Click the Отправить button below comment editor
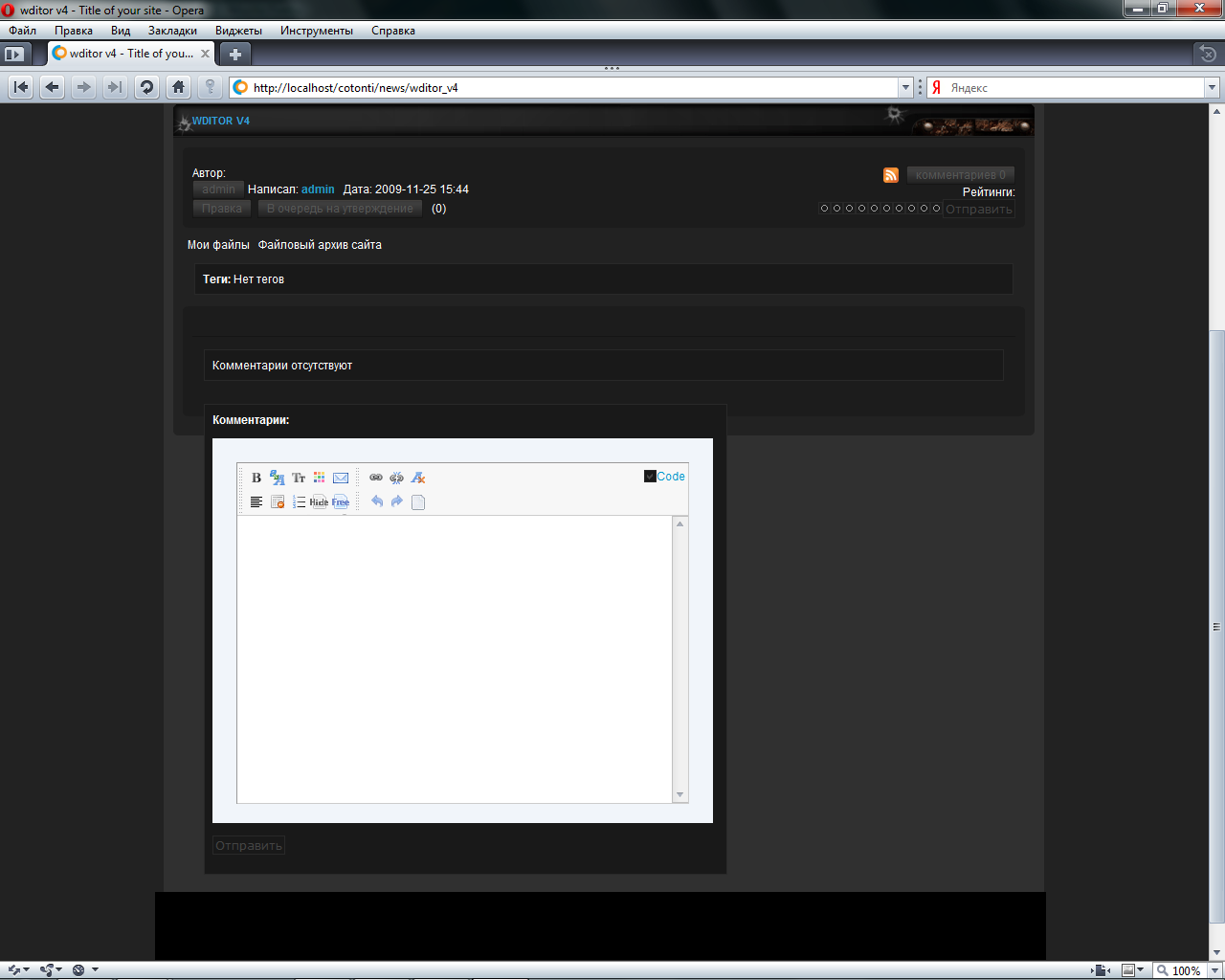 249,846
